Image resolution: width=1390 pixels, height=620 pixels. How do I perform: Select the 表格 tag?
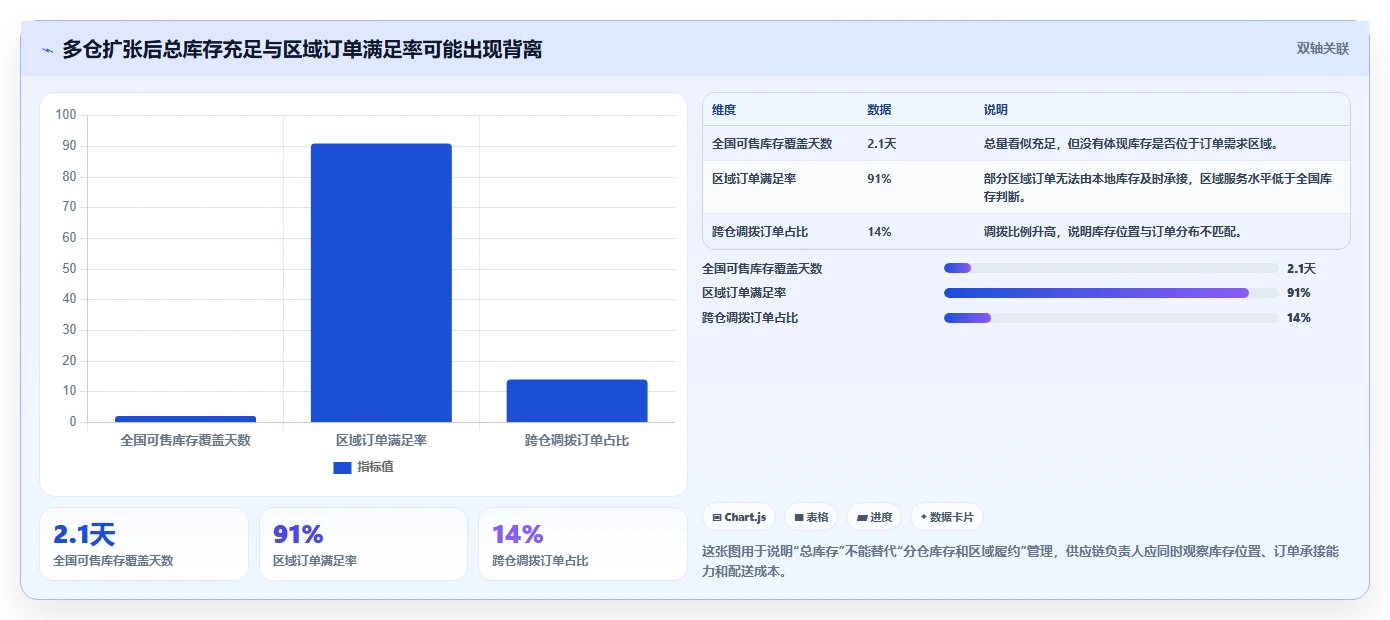click(x=811, y=517)
